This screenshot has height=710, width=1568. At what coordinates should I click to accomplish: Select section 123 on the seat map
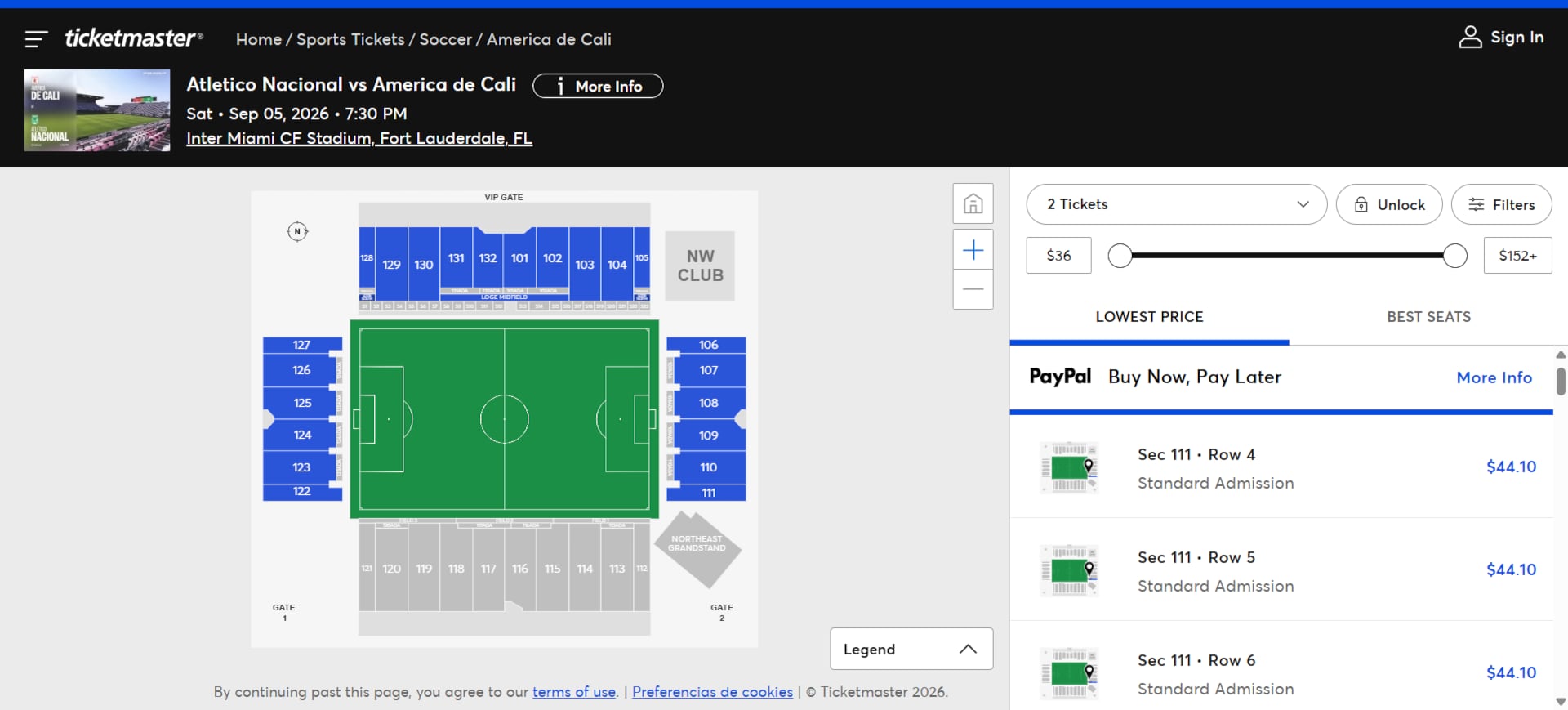tap(301, 467)
